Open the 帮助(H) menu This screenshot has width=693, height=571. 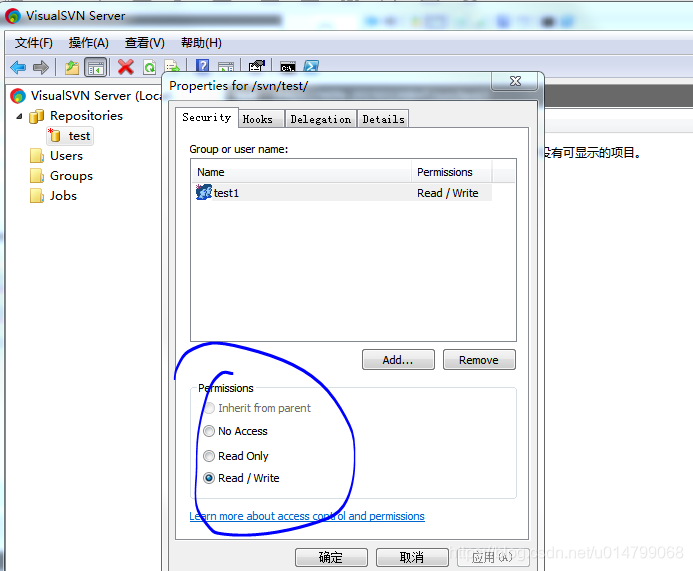pos(201,43)
